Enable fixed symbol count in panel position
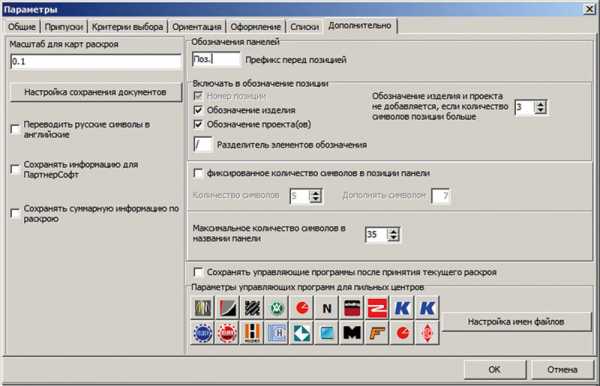This screenshot has height=386, width=600. (198, 173)
